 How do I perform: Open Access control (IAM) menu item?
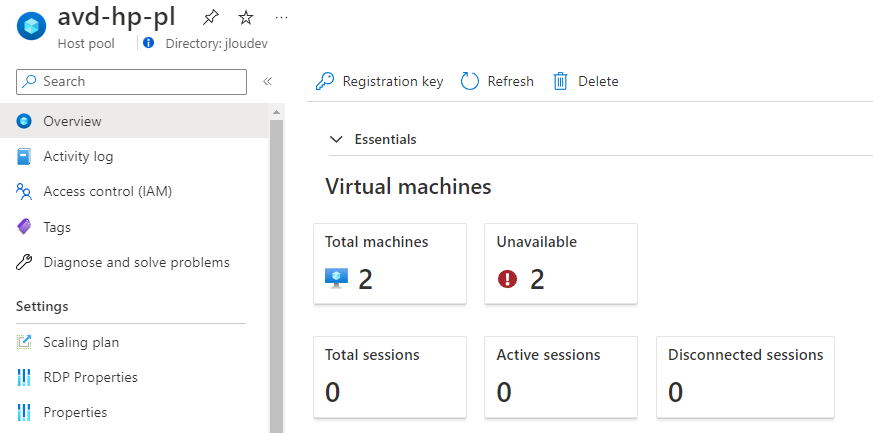click(135, 192)
